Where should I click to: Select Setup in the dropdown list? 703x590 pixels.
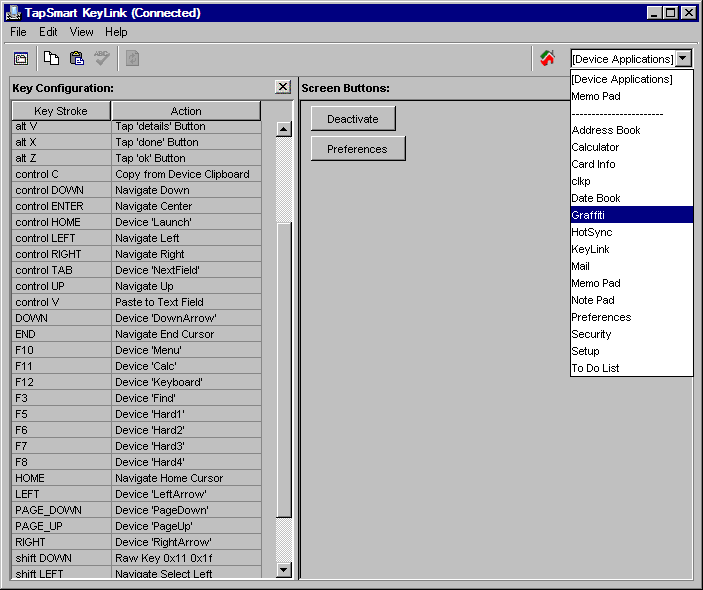[x=632, y=351]
